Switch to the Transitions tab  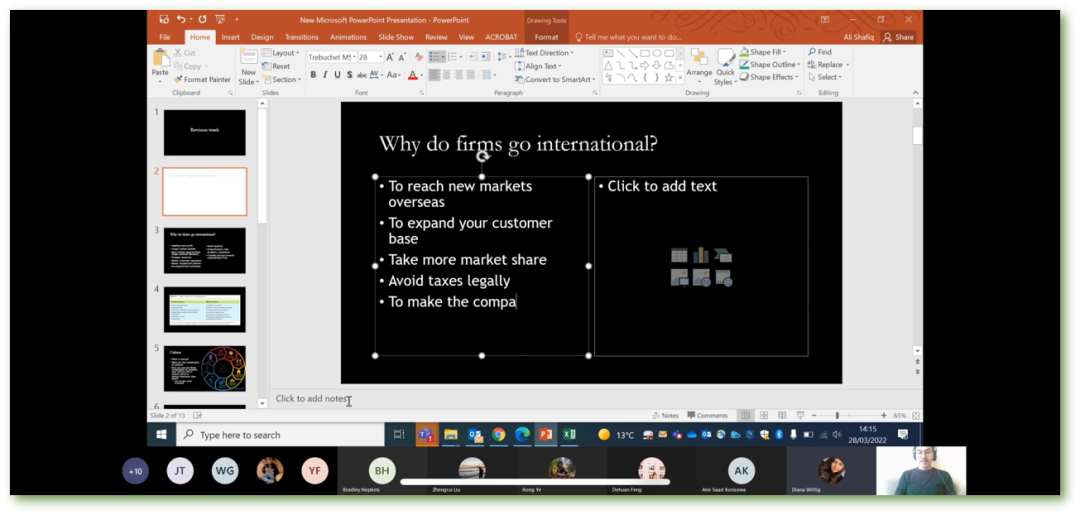(x=302, y=37)
